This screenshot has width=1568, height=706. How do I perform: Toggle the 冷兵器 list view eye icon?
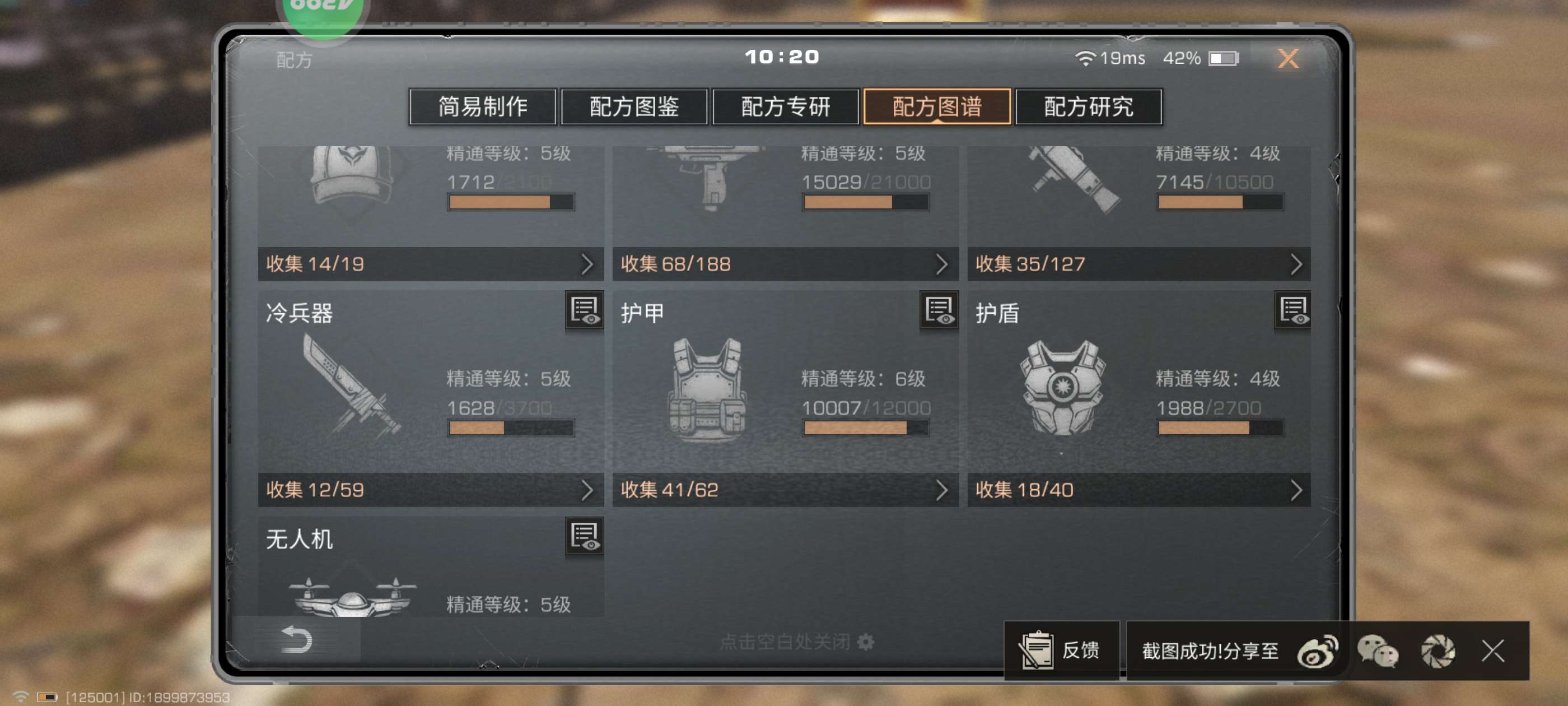584,310
